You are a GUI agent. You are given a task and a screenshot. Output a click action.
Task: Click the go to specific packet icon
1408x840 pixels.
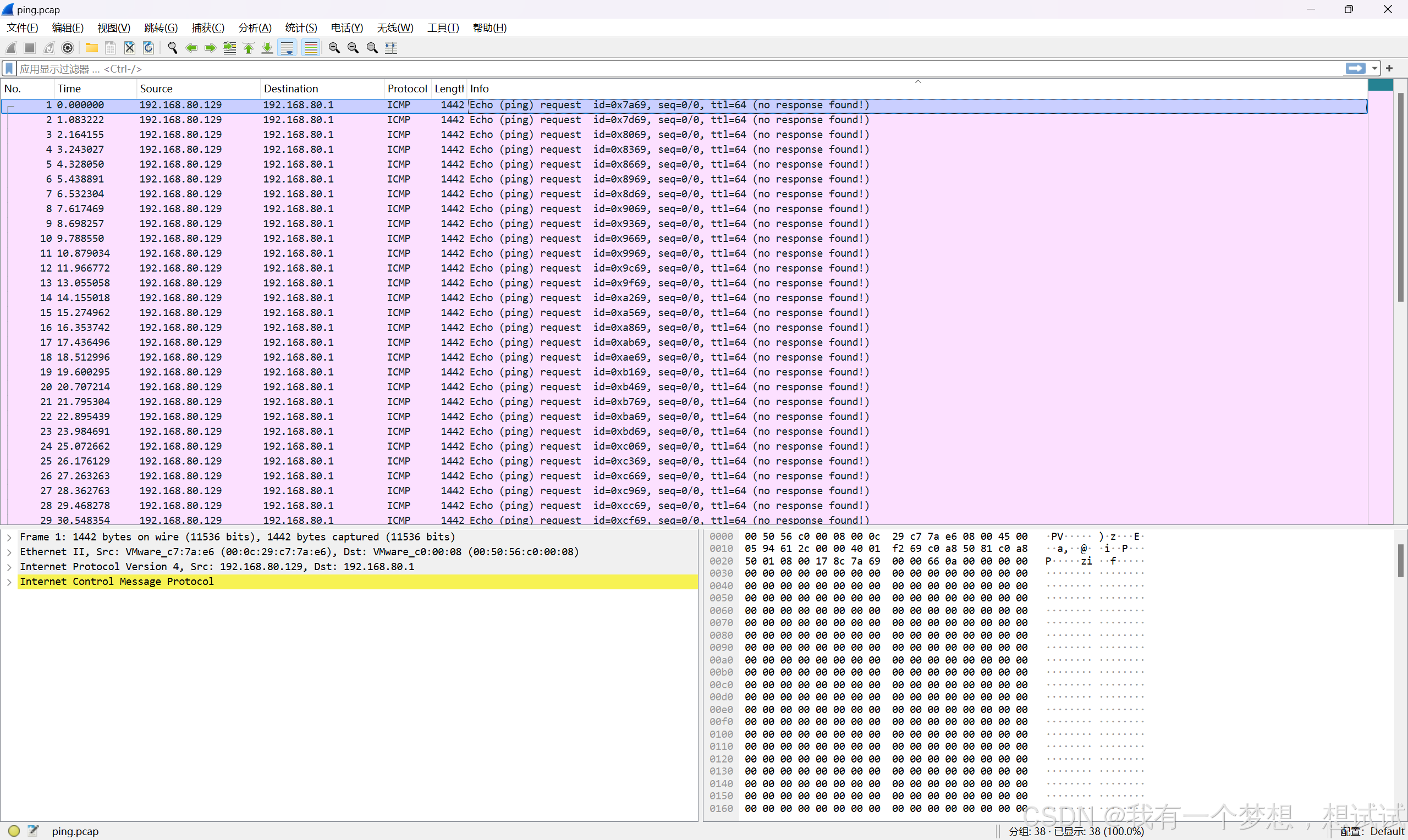229,48
